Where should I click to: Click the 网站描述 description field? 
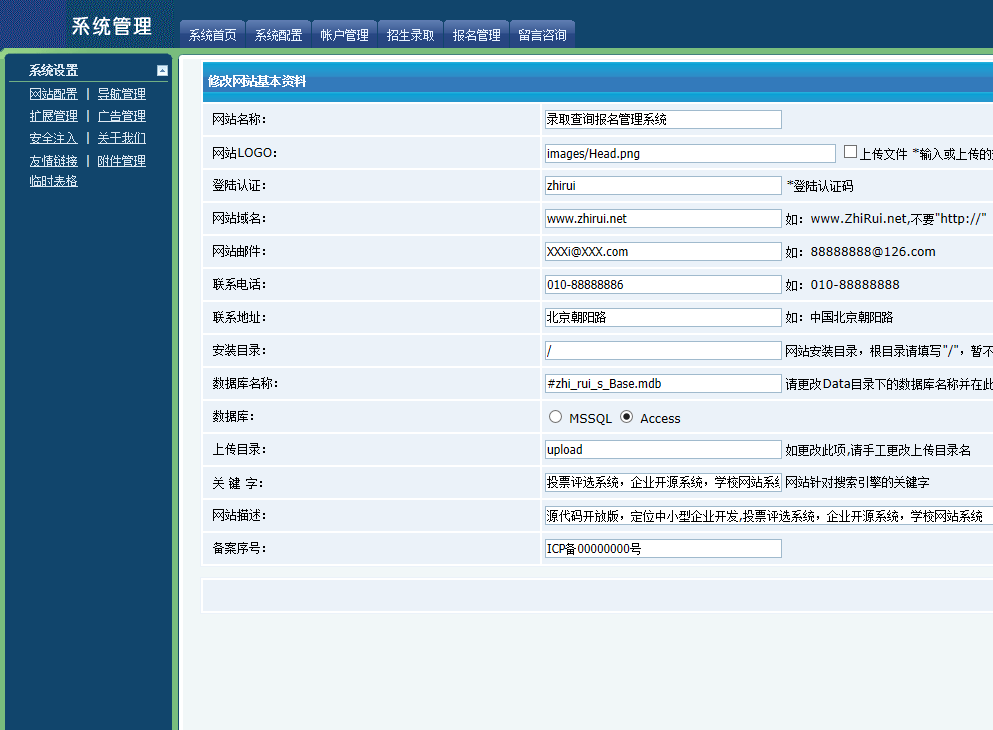coord(768,515)
